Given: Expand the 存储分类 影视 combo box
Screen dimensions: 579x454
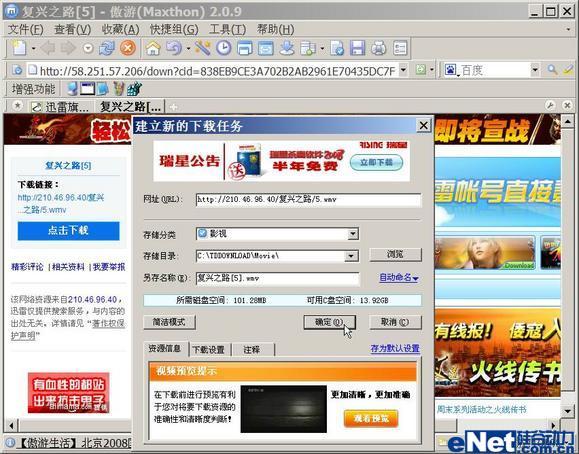Looking at the screenshot, I should pos(353,234).
